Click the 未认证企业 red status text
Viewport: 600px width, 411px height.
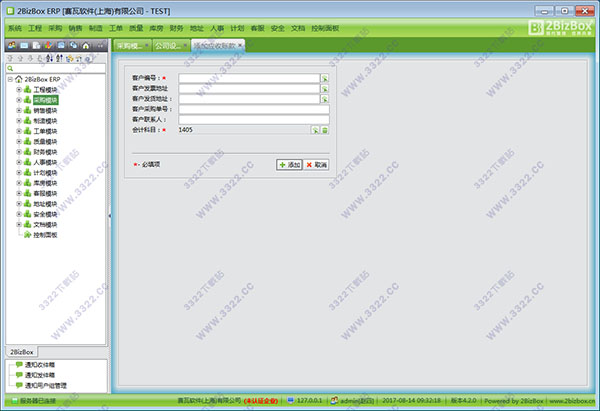point(261,401)
